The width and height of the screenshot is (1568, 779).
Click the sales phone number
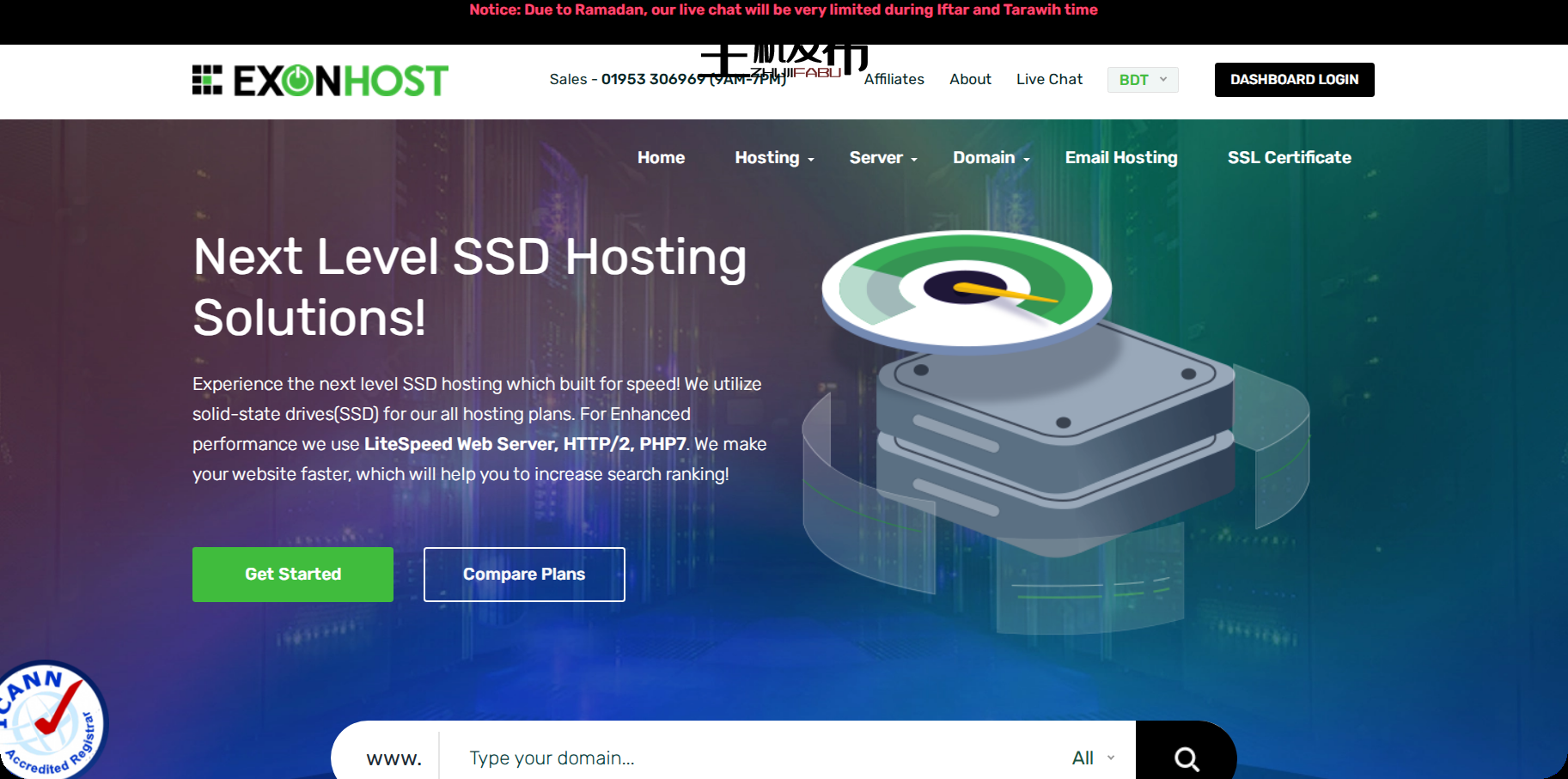pos(653,79)
